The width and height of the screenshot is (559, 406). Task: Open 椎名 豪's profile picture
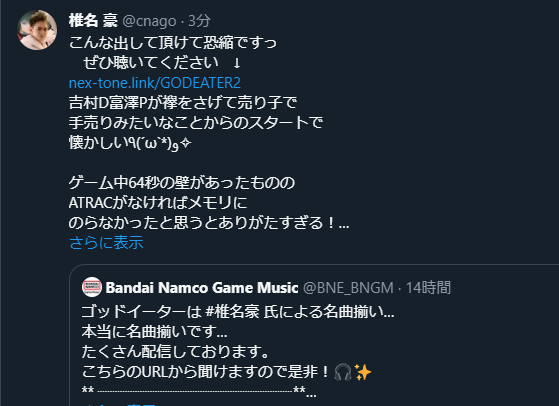coord(37,30)
